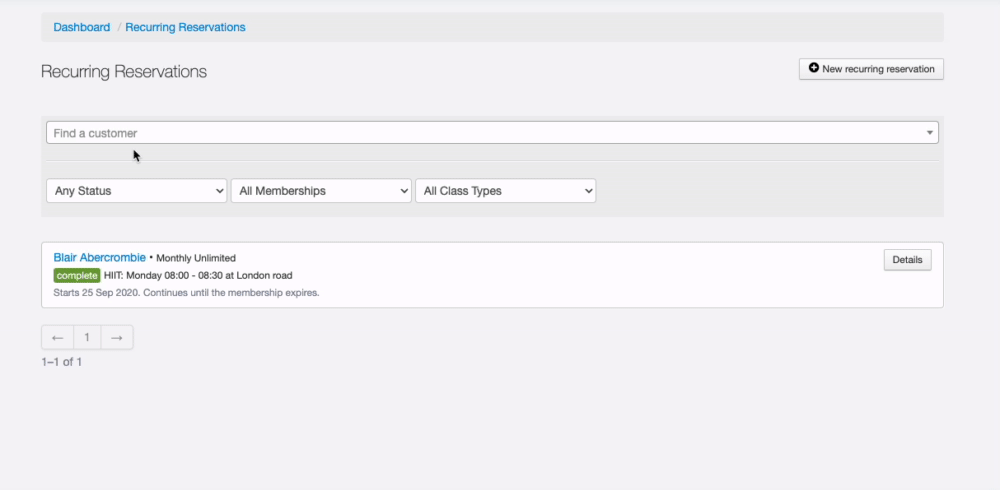
Task: Select page 1 in the pagination
Action: 87,338
